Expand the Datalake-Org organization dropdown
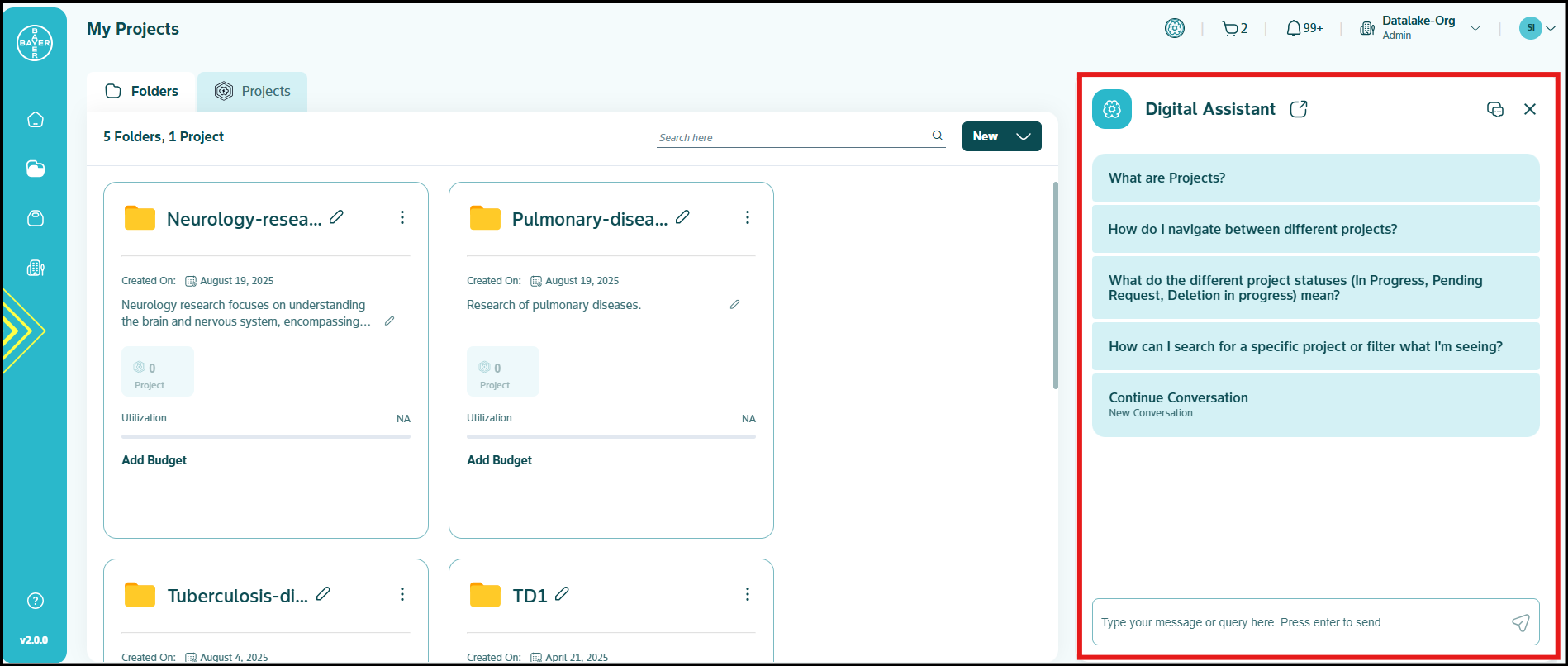The image size is (1568, 666). 1475,29
